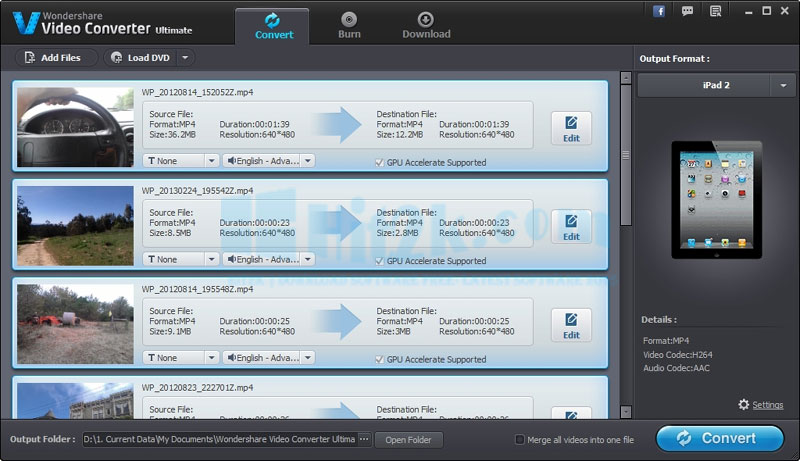This screenshot has height=461, width=800.
Task: Click the file list scroll up arrow
Action: (626, 78)
